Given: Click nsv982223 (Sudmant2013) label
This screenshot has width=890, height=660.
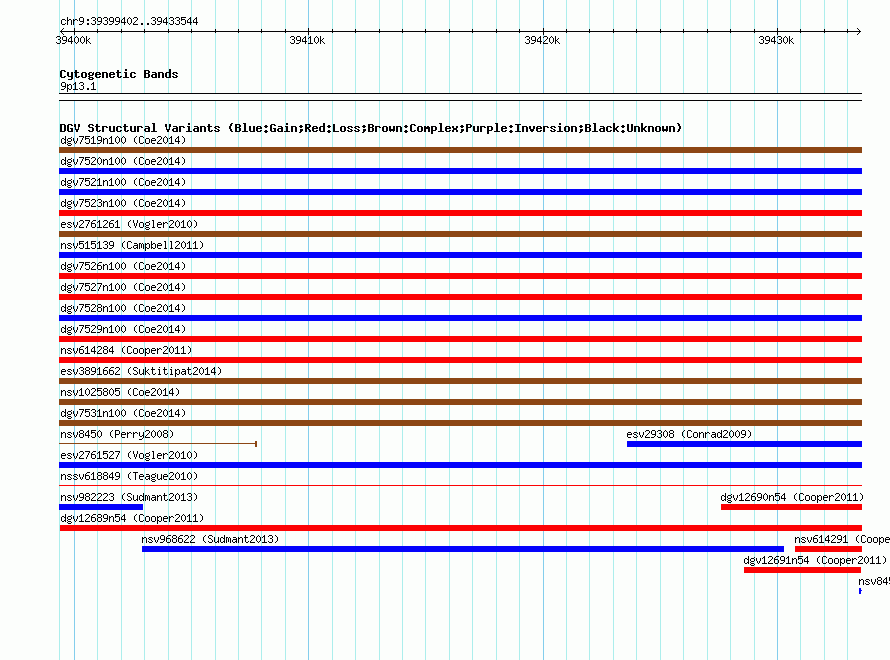Looking at the screenshot, I should coord(129,497).
